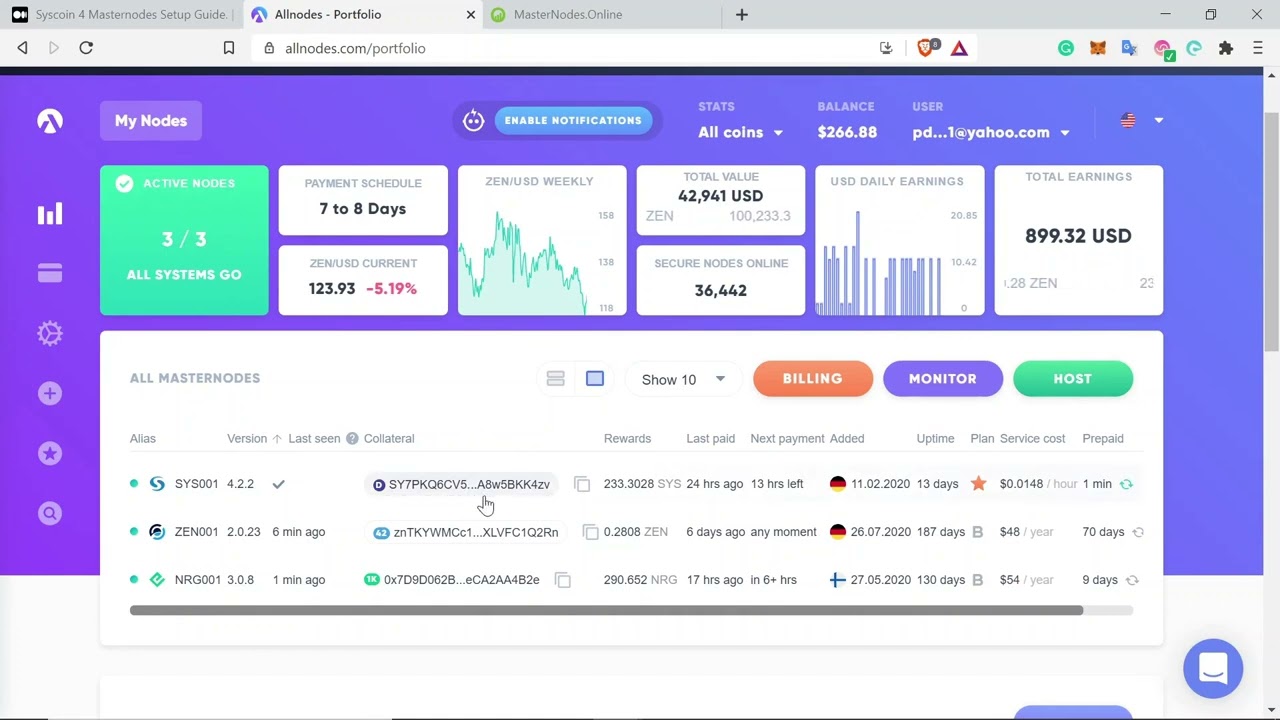Open the browser main menu
The image size is (1280, 720).
point(1258,48)
